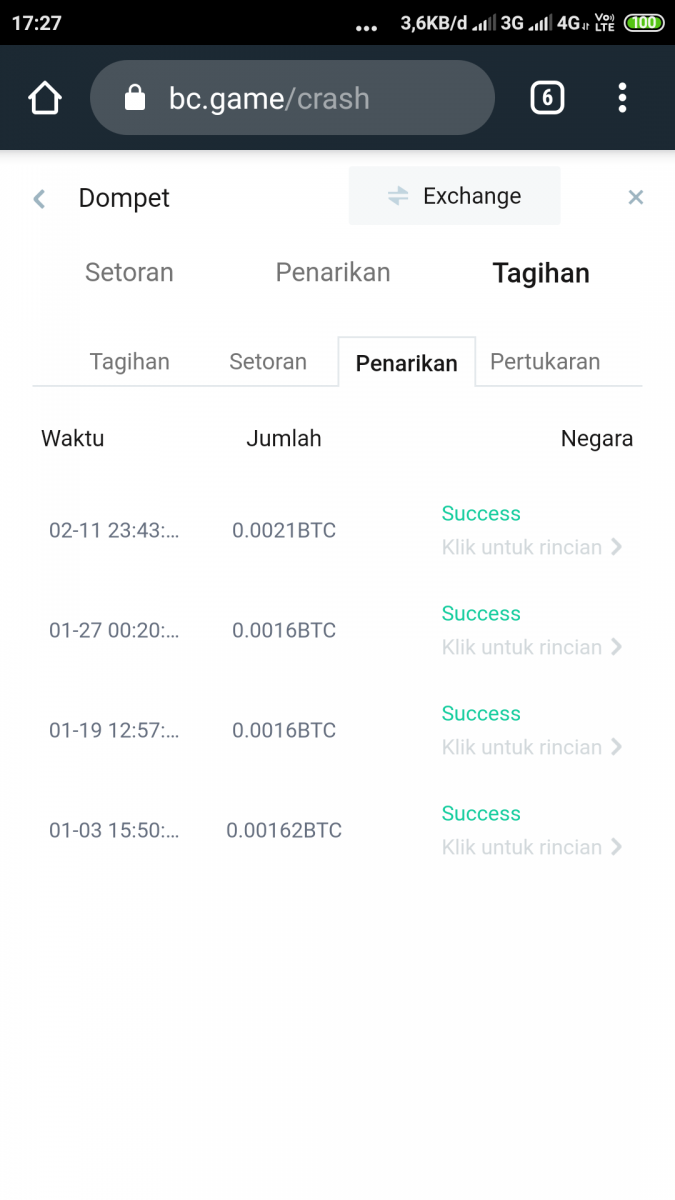The image size is (675, 1200).
Task: Click the Exchange button
Action: click(455, 196)
